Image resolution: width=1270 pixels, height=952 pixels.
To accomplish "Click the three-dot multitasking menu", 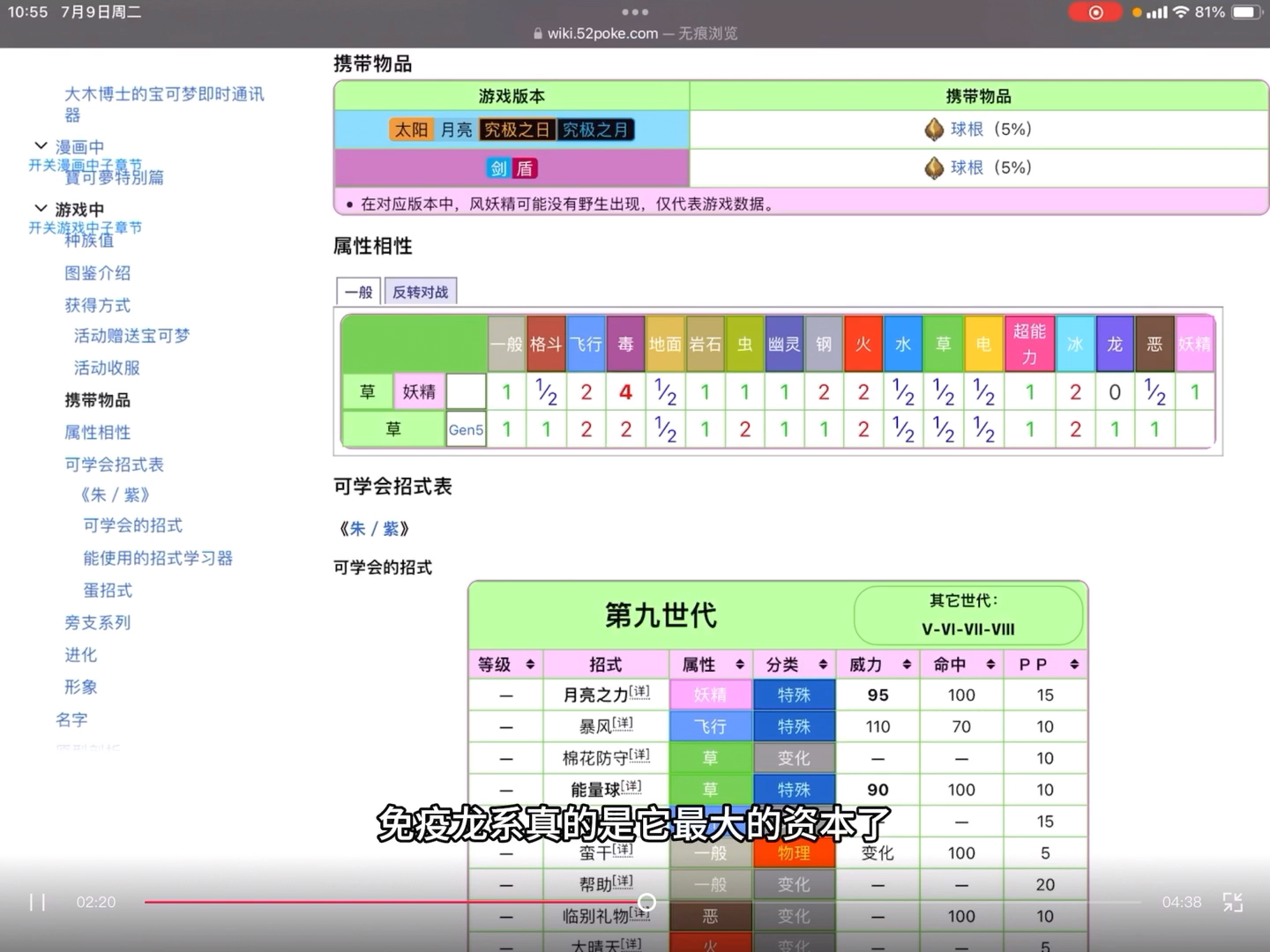I will 635,12.
